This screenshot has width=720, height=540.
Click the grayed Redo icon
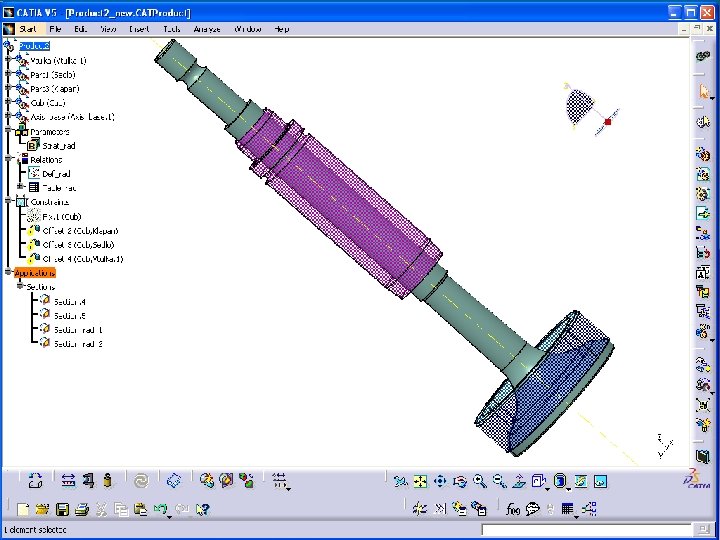point(182,509)
